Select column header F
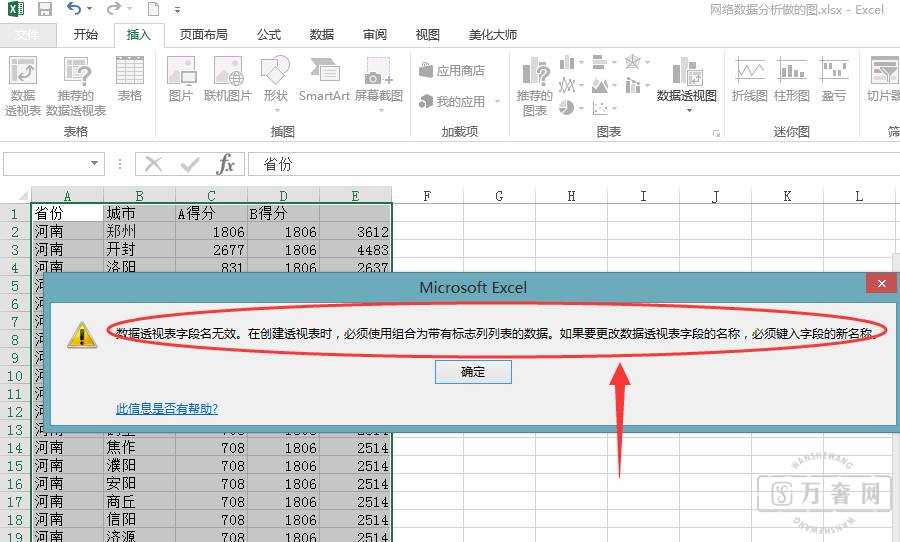This screenshot has width=900, height=542. pyautogui.click(x=427, y=196)
